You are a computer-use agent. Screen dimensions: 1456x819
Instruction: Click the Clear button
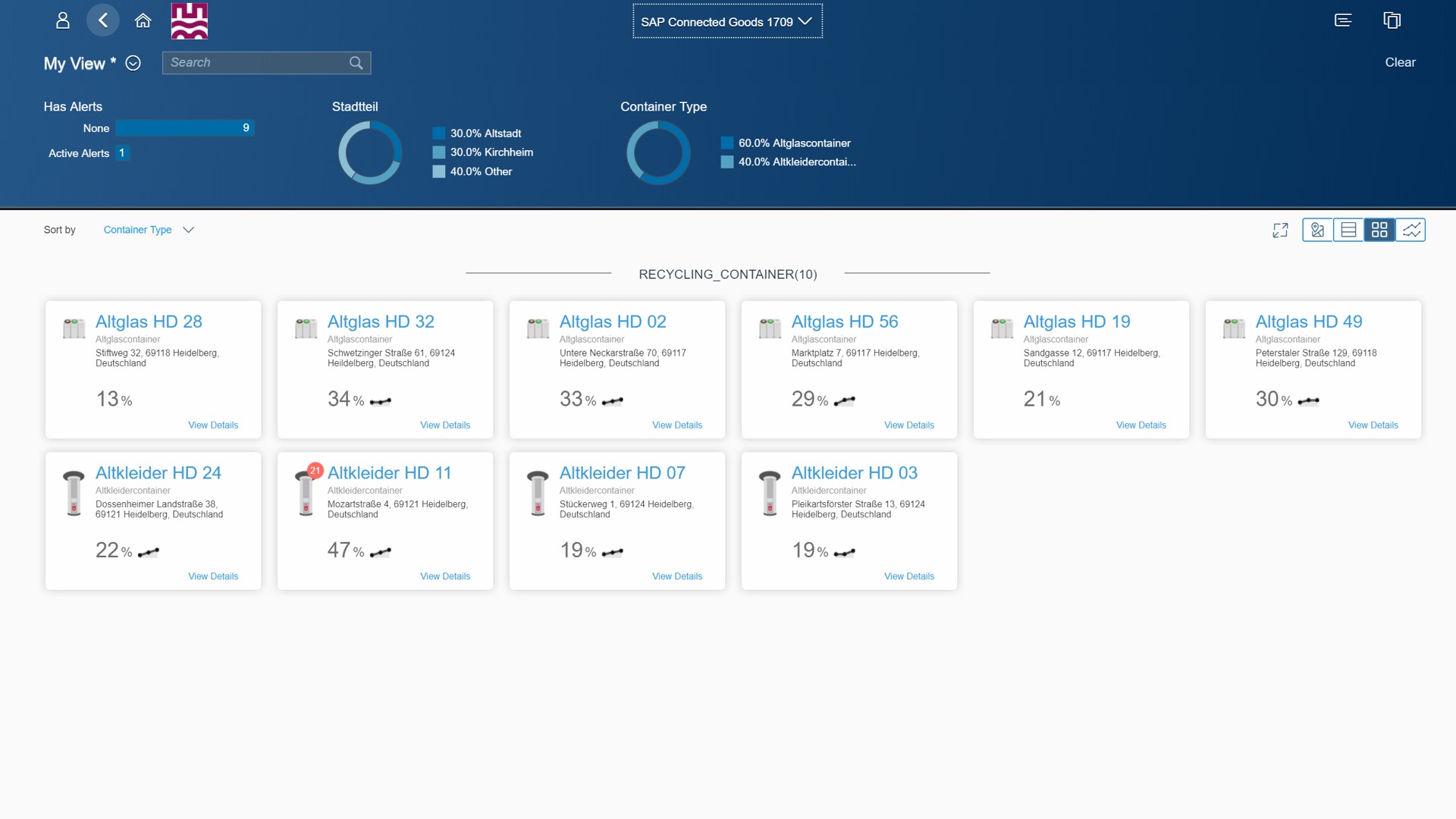pyautogui.click(x=1400, y=63)
